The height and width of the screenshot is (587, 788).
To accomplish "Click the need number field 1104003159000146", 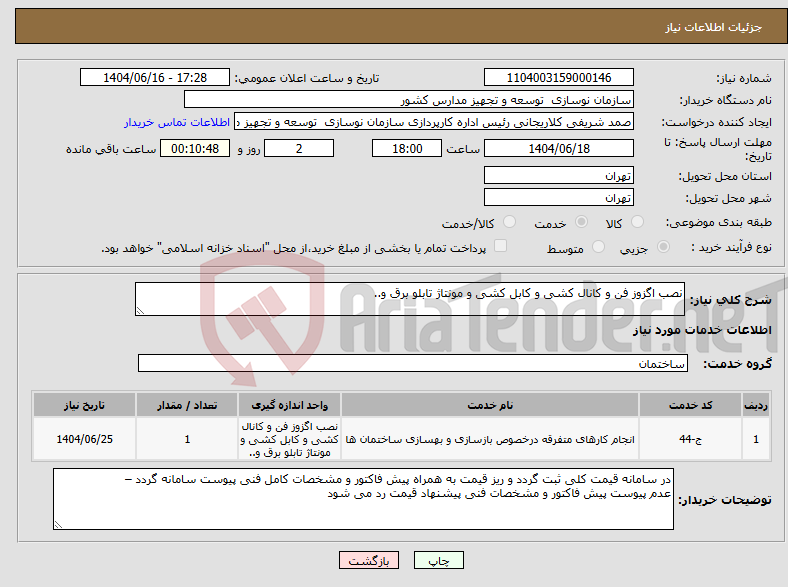I will pyautogui.click(x=558, y=77).
